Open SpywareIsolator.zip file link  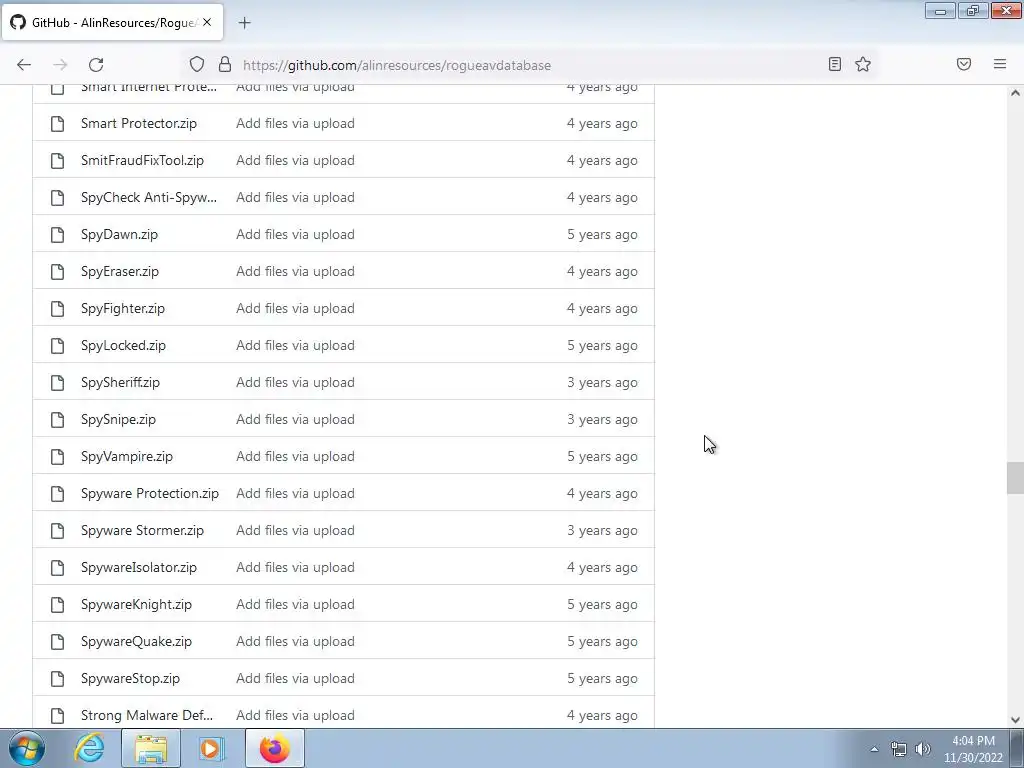pos(138,568)
